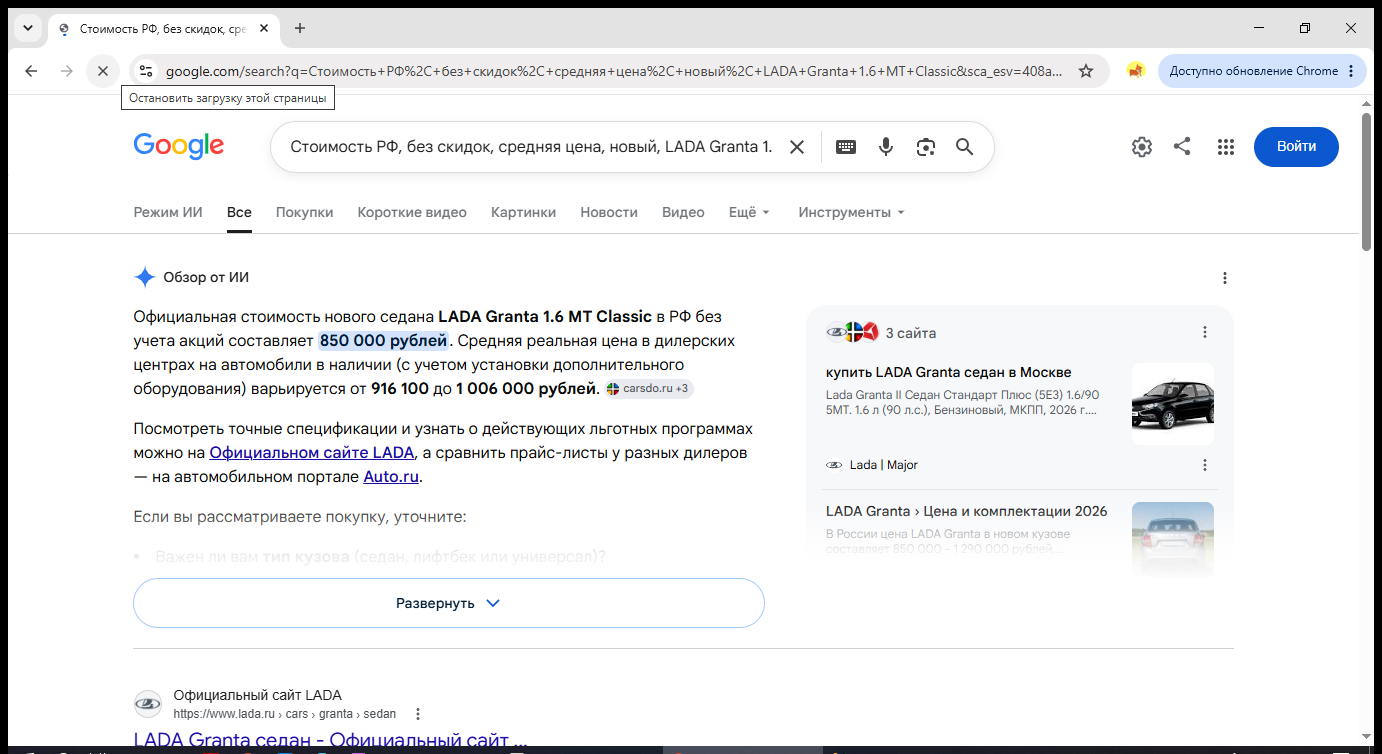Select the Все results tab
Viewport: 1382px width, 754px height.
(239, 212)
